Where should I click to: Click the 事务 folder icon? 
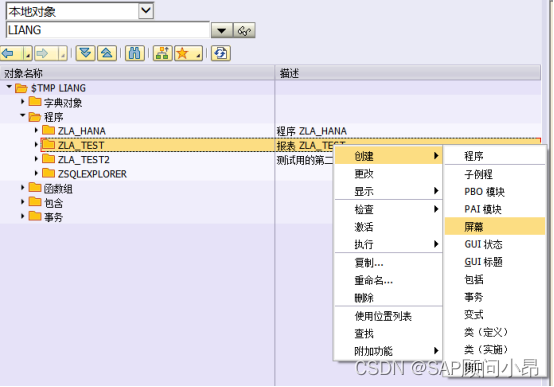[x=35, y=216]
